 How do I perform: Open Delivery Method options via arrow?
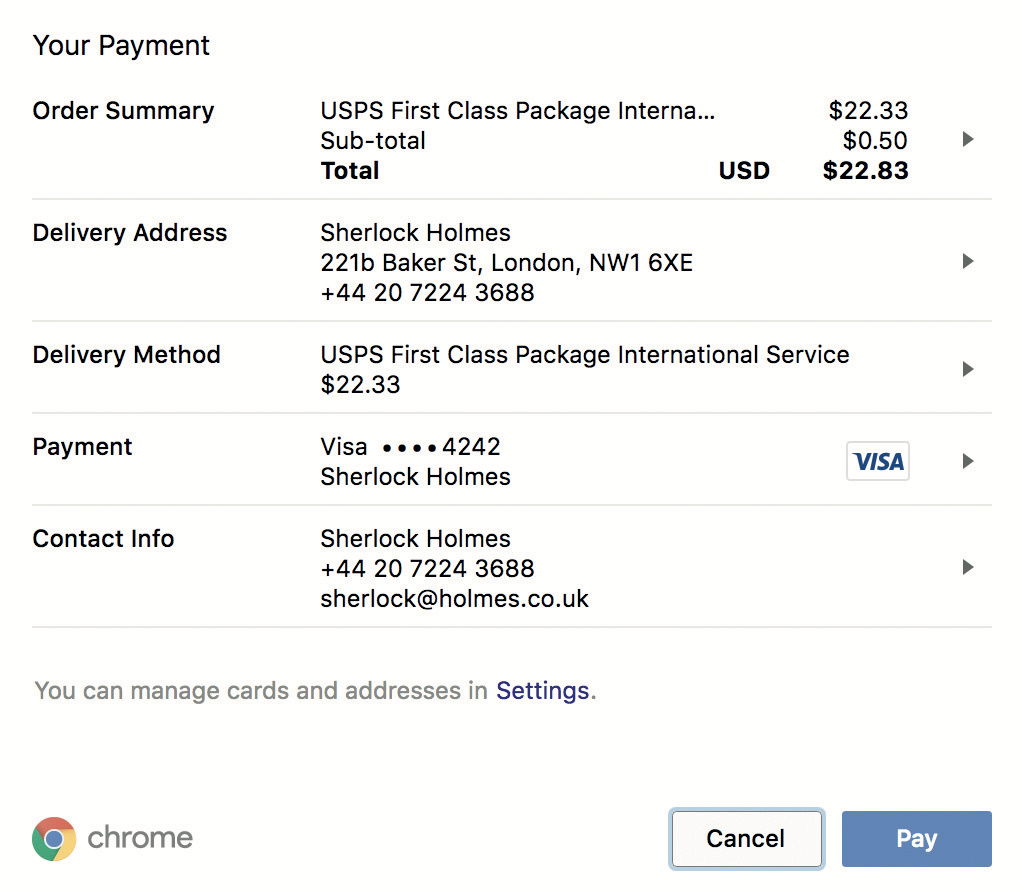point(967,369)
